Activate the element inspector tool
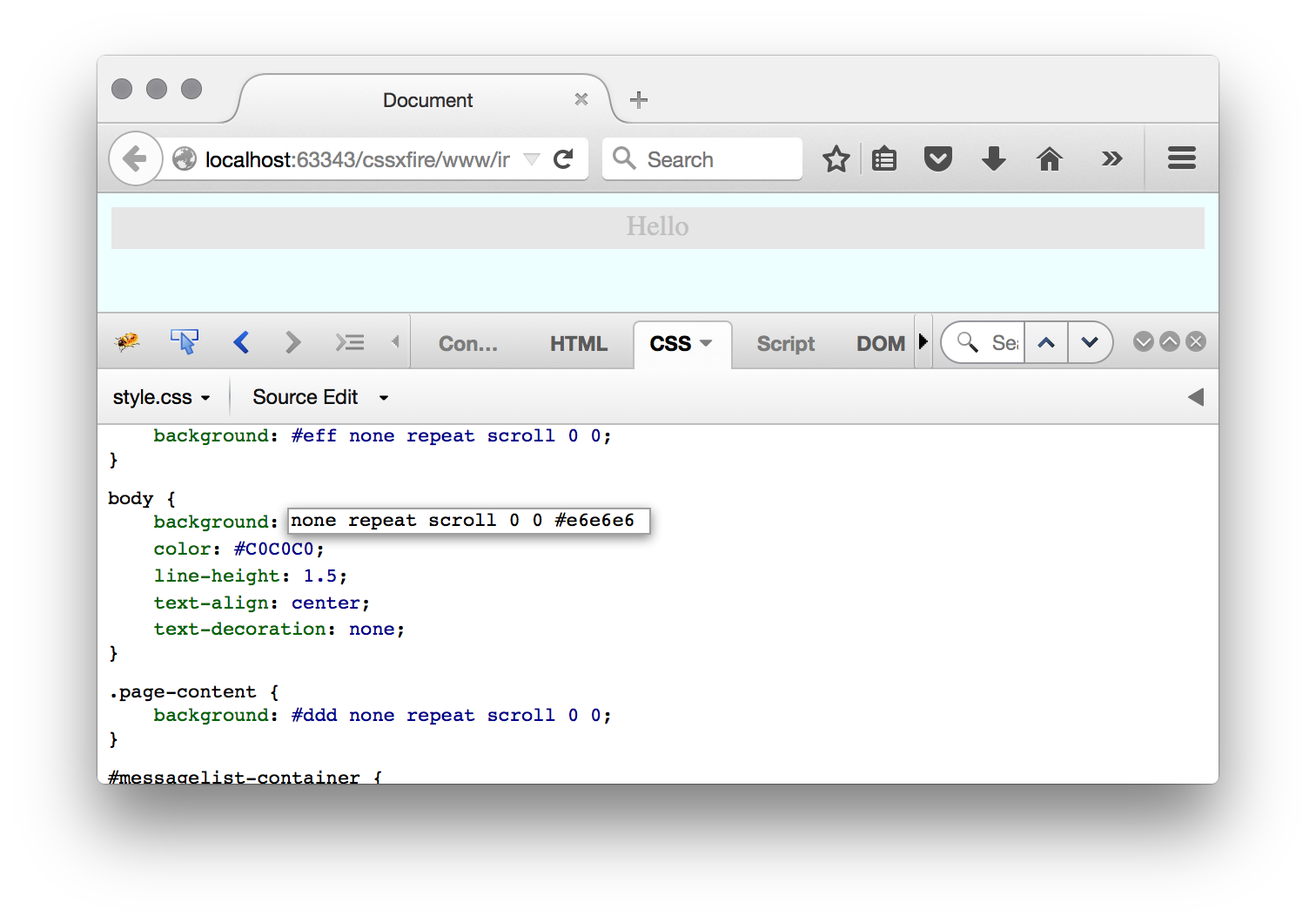Viewport: 1316px width, 923px height. [184, 342]
